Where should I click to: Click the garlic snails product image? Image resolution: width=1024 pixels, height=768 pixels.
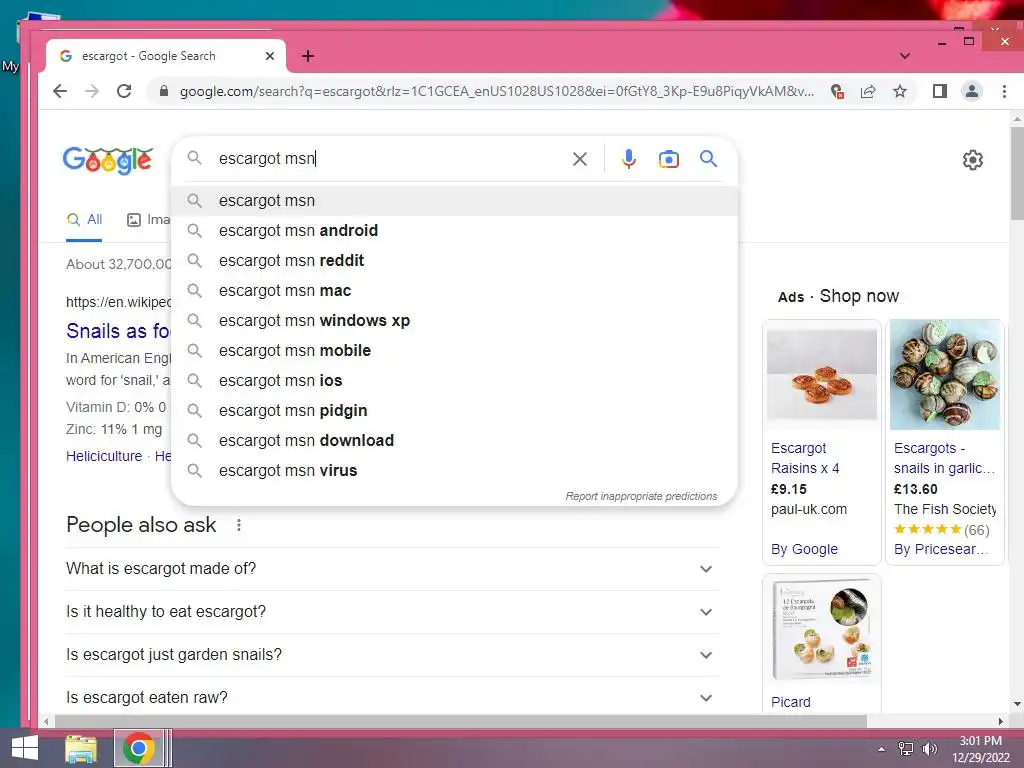[x=945, y=375]
